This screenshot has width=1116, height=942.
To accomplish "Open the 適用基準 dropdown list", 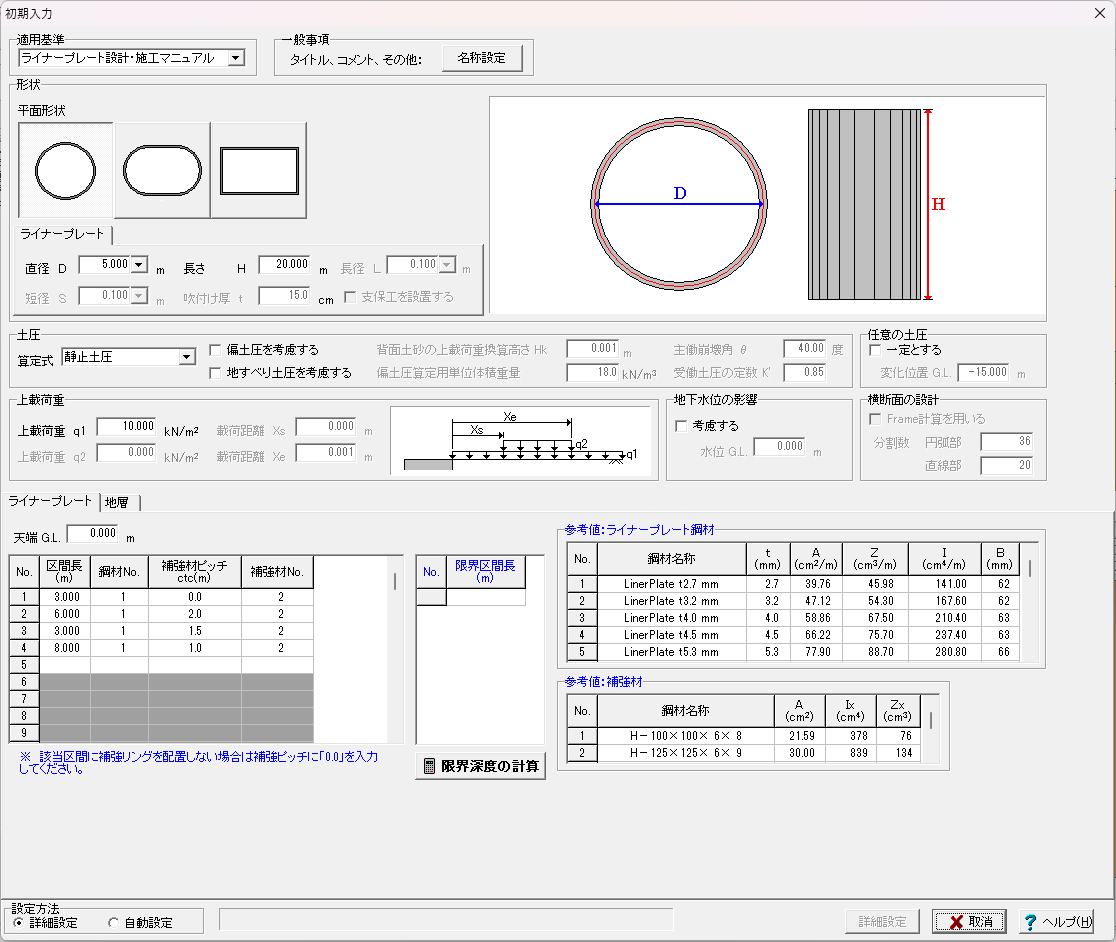I will (235, 58).
